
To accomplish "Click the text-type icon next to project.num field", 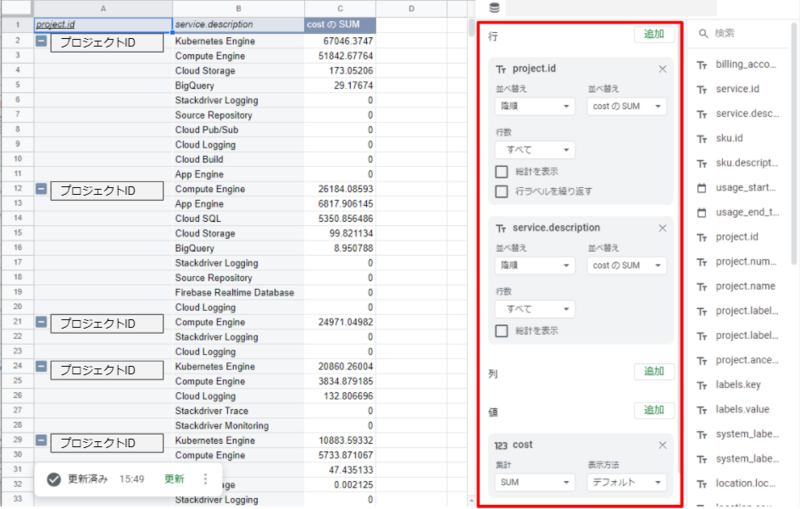I will 702,262.
